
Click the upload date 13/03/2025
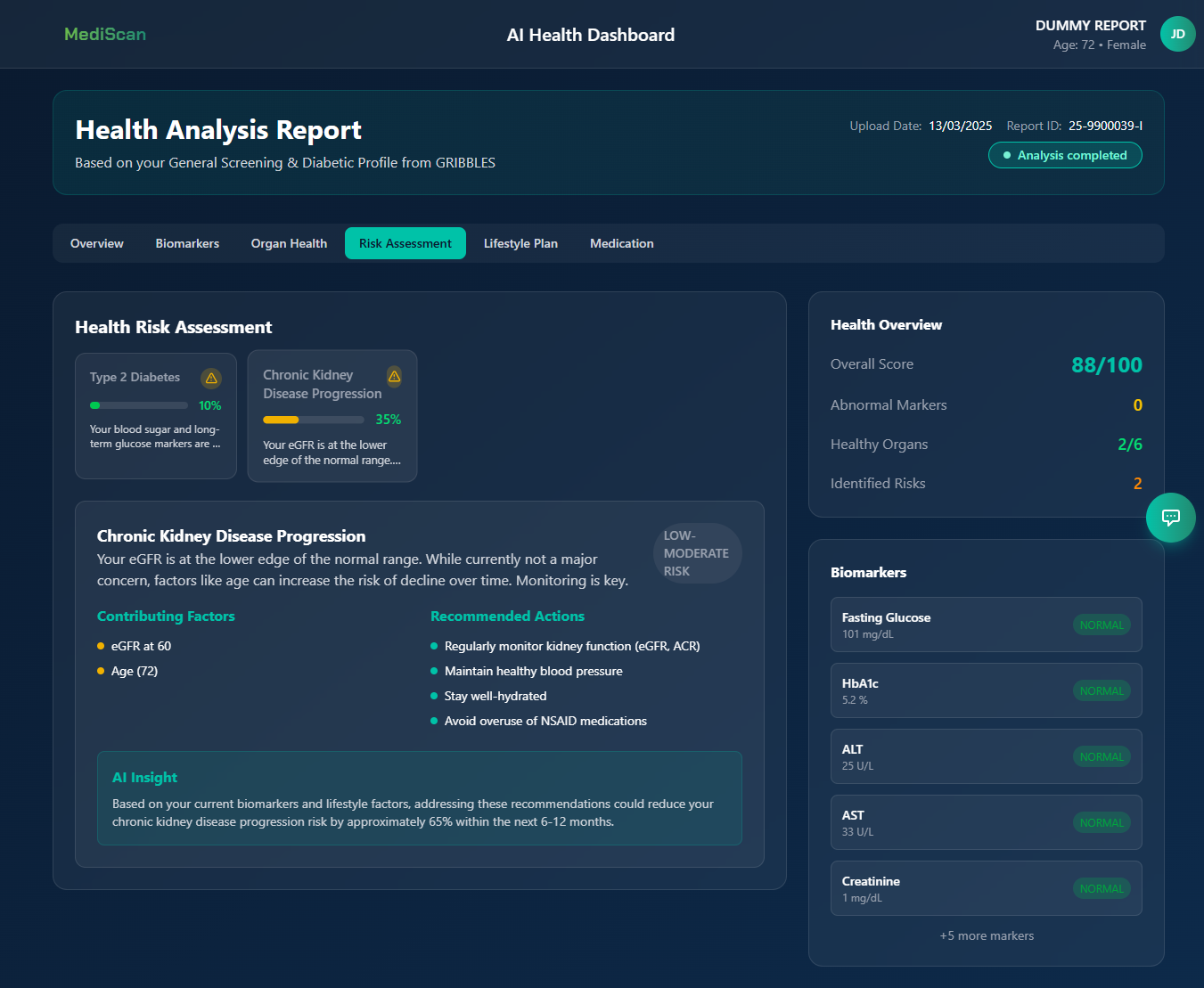pos(960,126)
